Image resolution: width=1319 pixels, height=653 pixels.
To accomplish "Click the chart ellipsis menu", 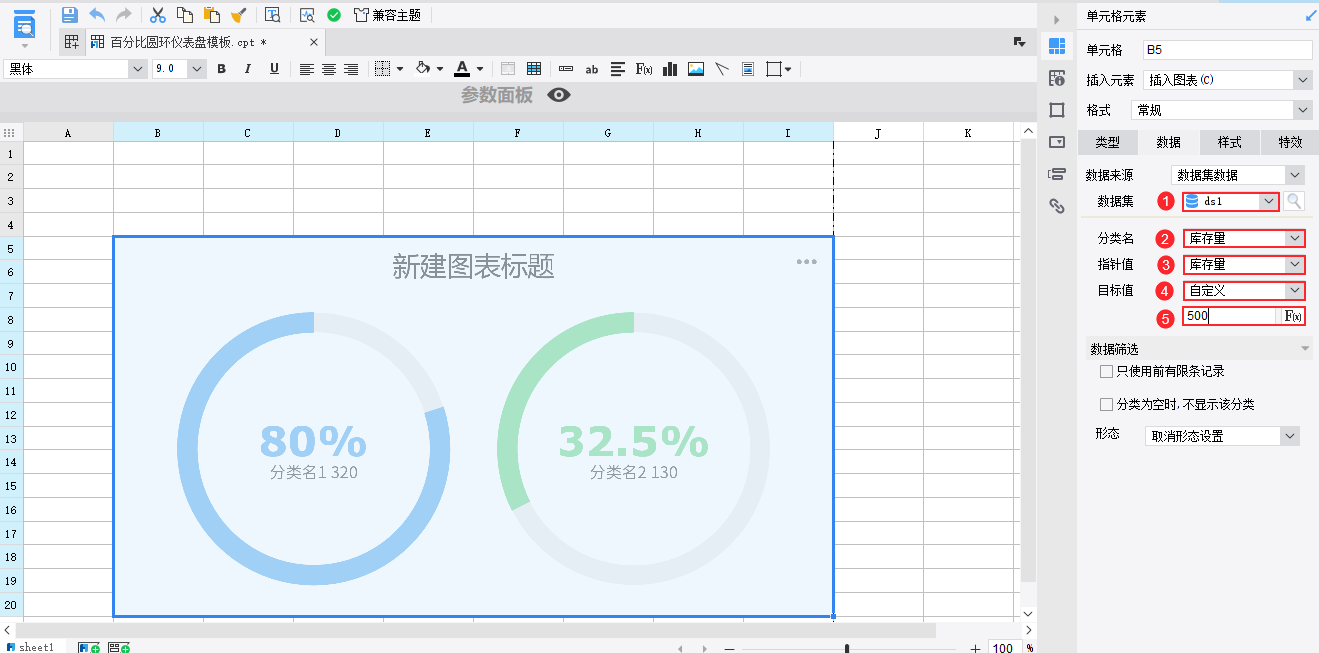I will pyautogui.click(x=806, y=262).
